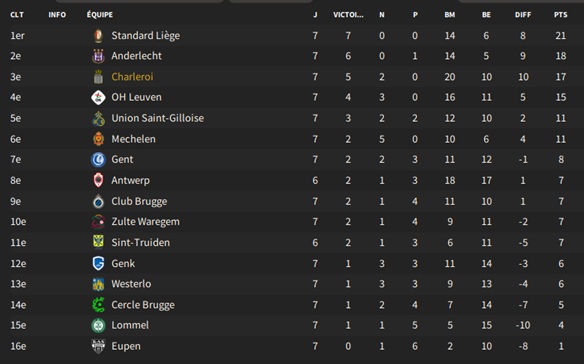Viewport: 584px width, 364px height.
Task: Click the Lommel team name
Action: coord(130,325)
